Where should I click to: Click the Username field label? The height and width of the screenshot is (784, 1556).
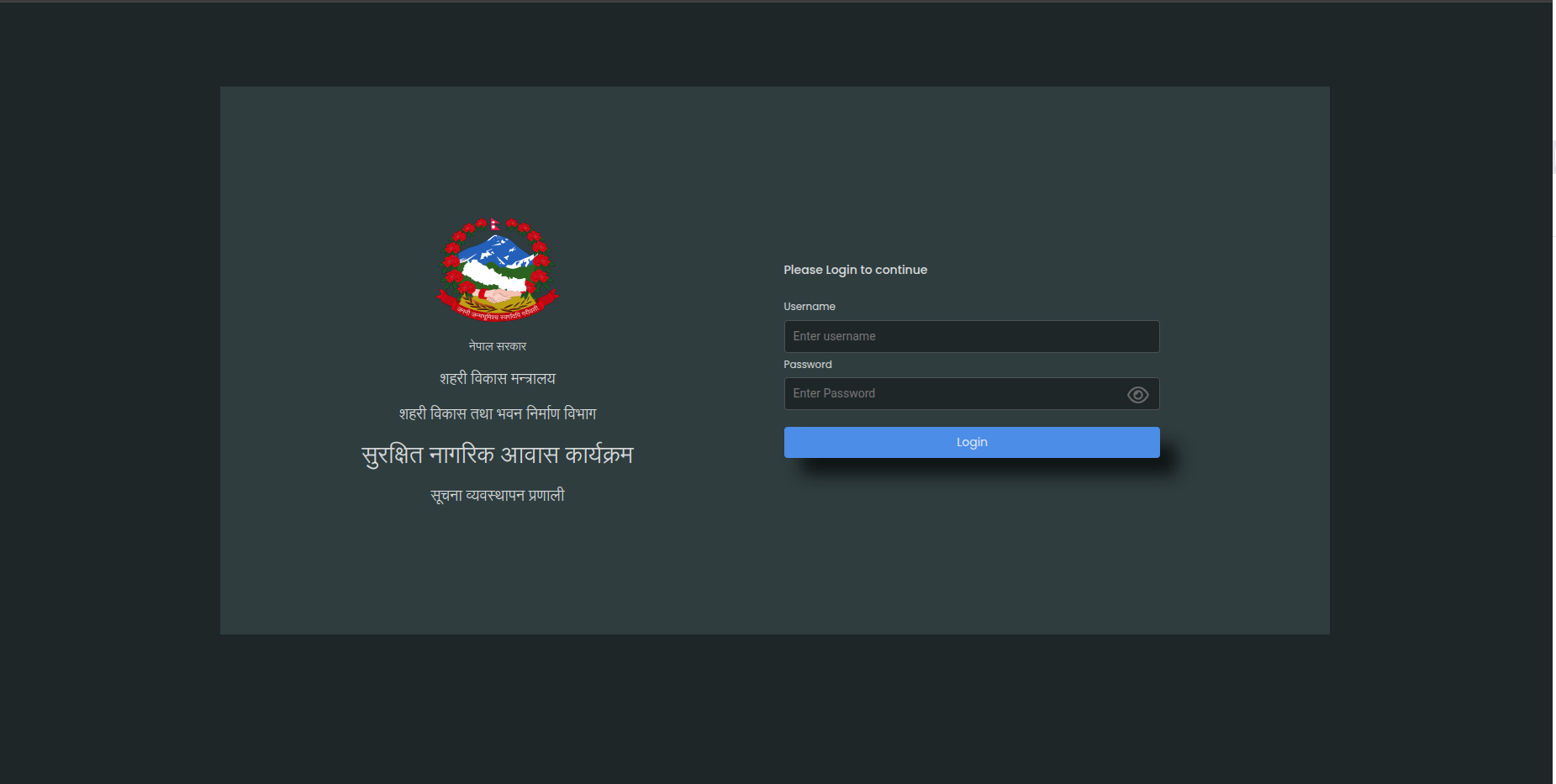[809, 307]
